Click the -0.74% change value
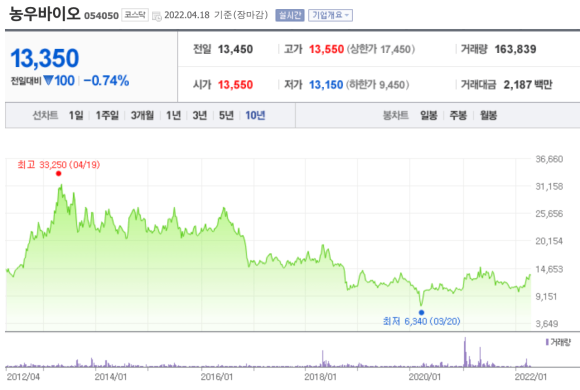This screenshot has height=390, width=580. tap(106, 81)
